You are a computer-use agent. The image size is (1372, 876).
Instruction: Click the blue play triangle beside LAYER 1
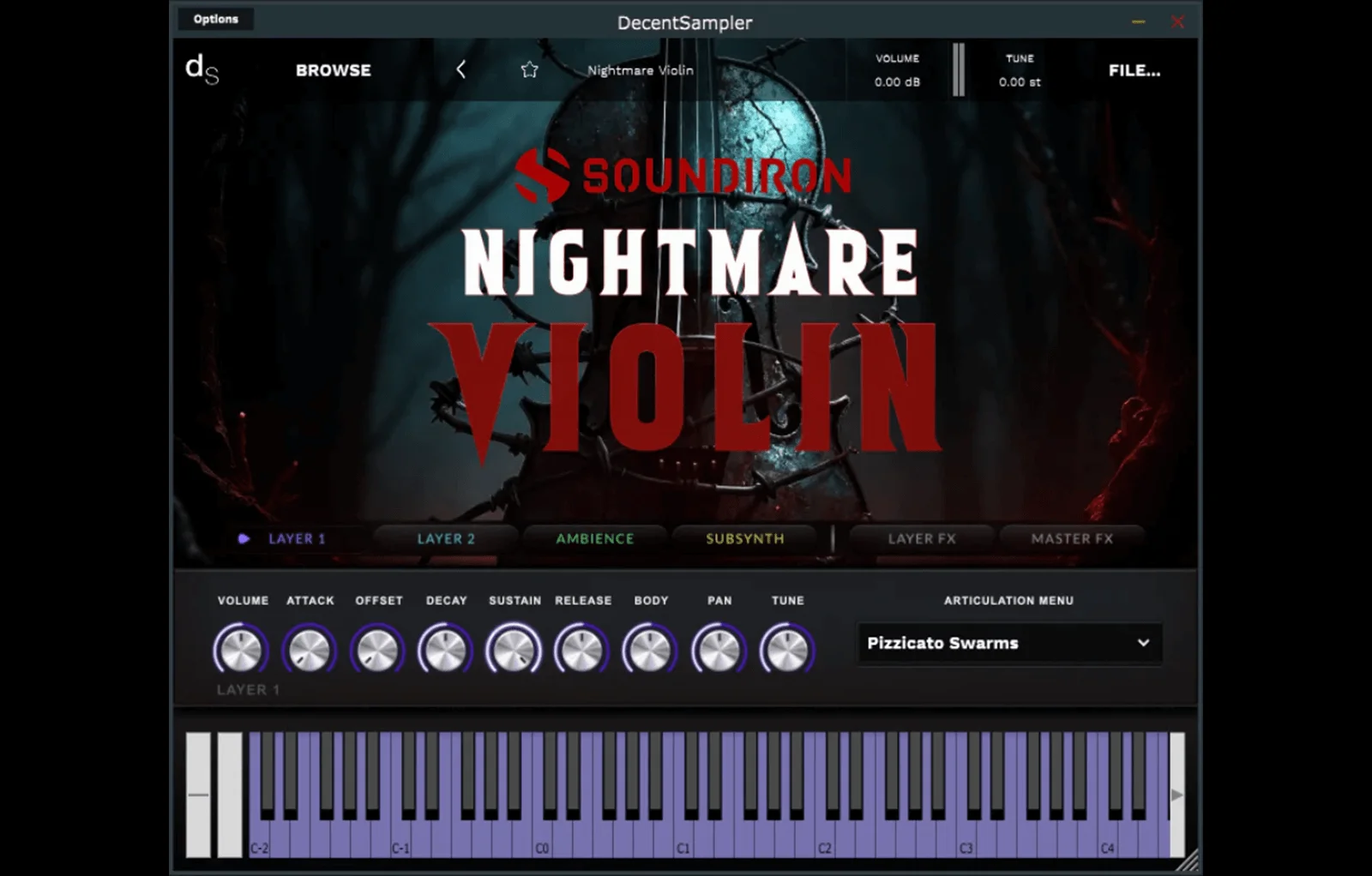[x=245, y=538]
